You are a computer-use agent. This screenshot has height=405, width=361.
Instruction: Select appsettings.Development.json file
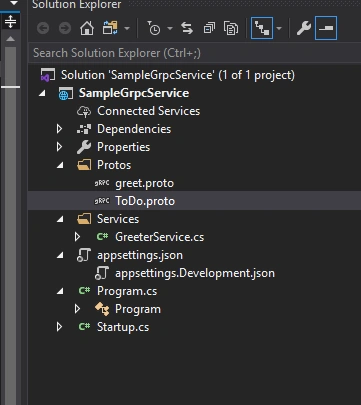coord(195,273)
